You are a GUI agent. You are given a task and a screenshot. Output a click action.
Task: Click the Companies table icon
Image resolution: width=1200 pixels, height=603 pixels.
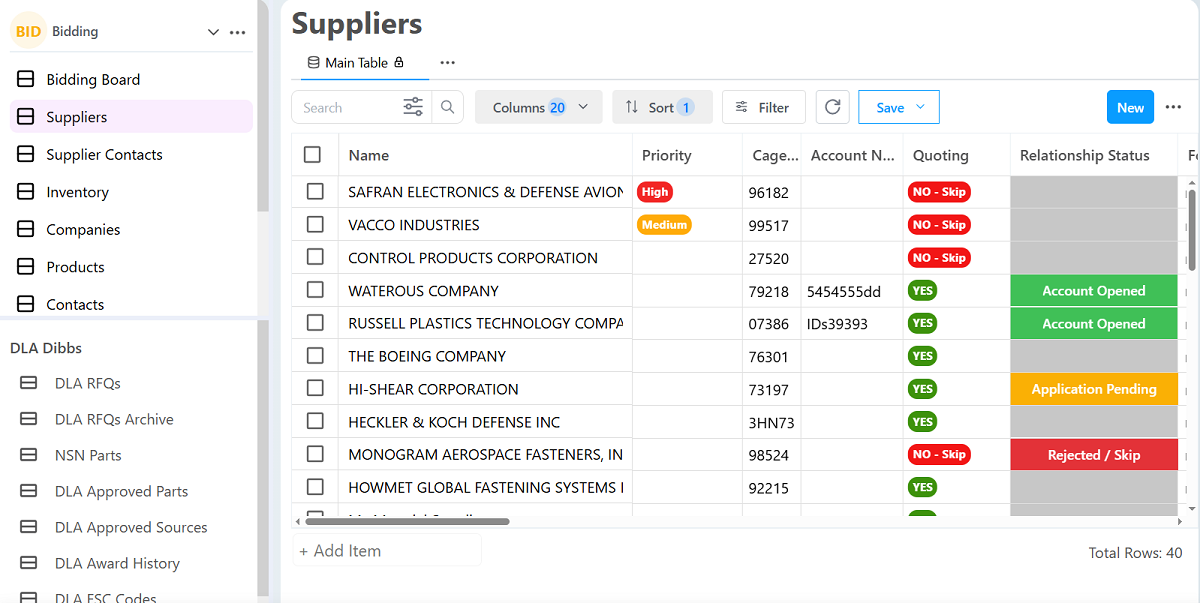click(26, 229)
